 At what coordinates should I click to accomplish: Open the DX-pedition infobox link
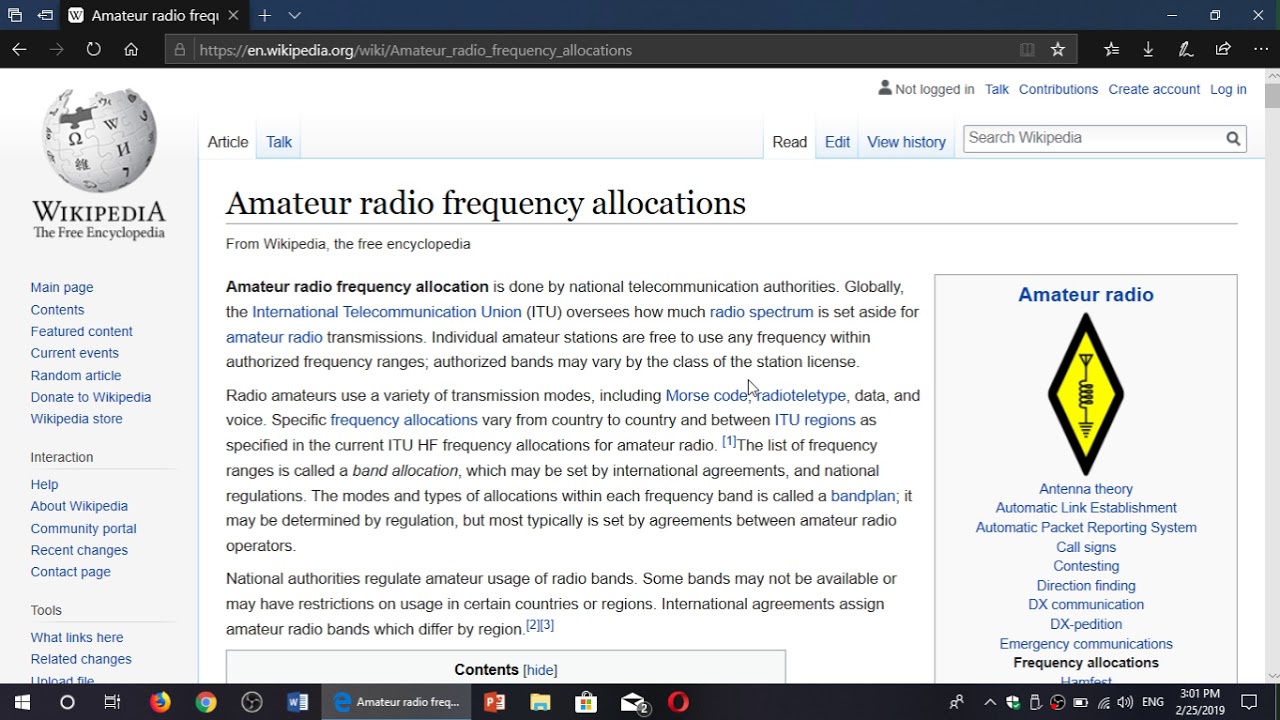pos(1086,624)
